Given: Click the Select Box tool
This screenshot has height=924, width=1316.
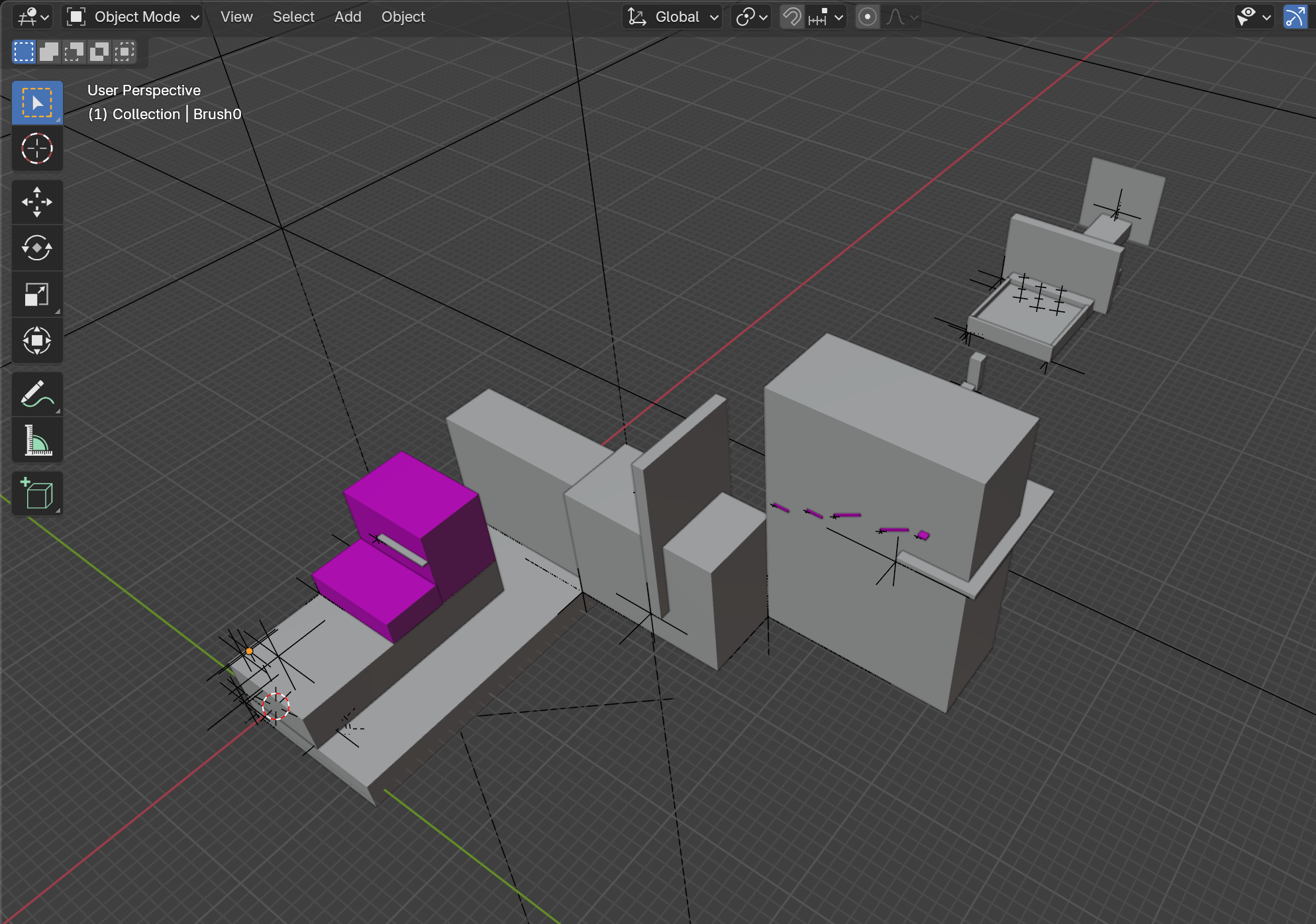Looking at the screenshot, I should tap(37, 103).
